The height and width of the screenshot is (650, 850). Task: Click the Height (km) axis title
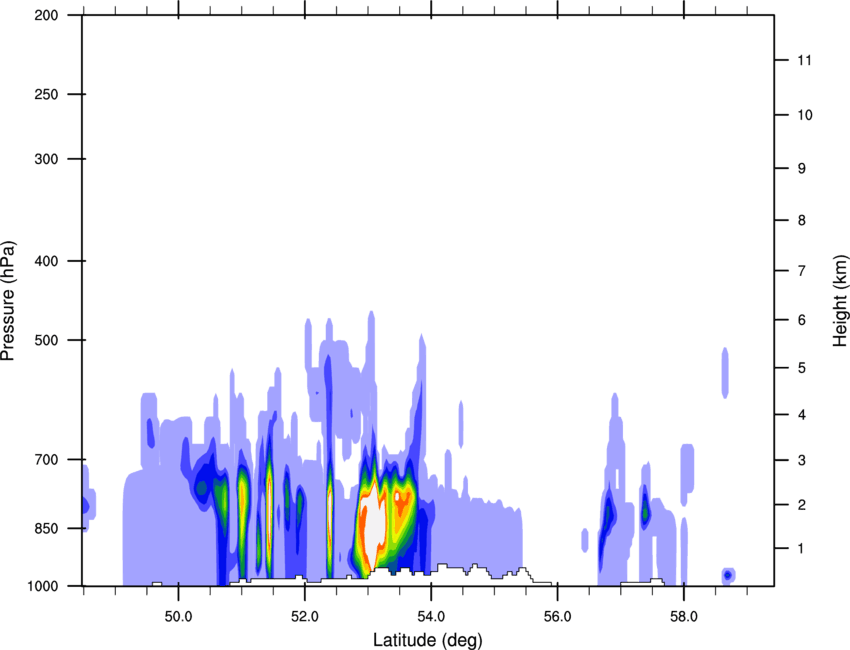pyautogui.click(x=840, y=300)
